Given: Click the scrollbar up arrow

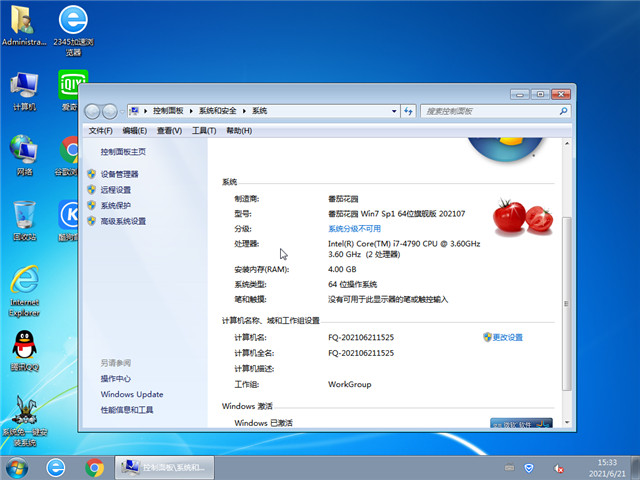Looking at the screenshot, I should 567,144.
